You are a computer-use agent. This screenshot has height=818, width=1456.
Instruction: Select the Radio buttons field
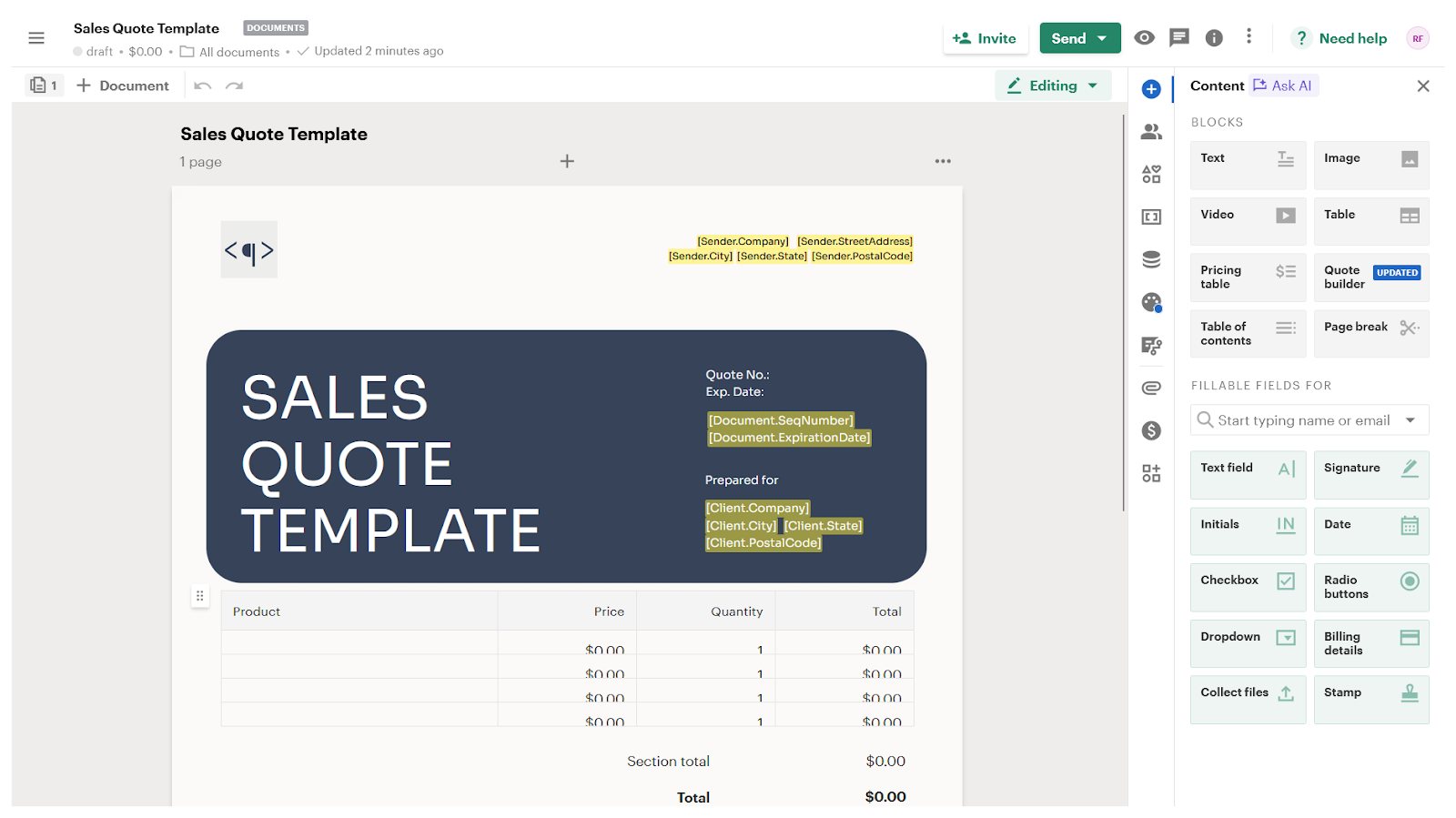pos(1371,588)
